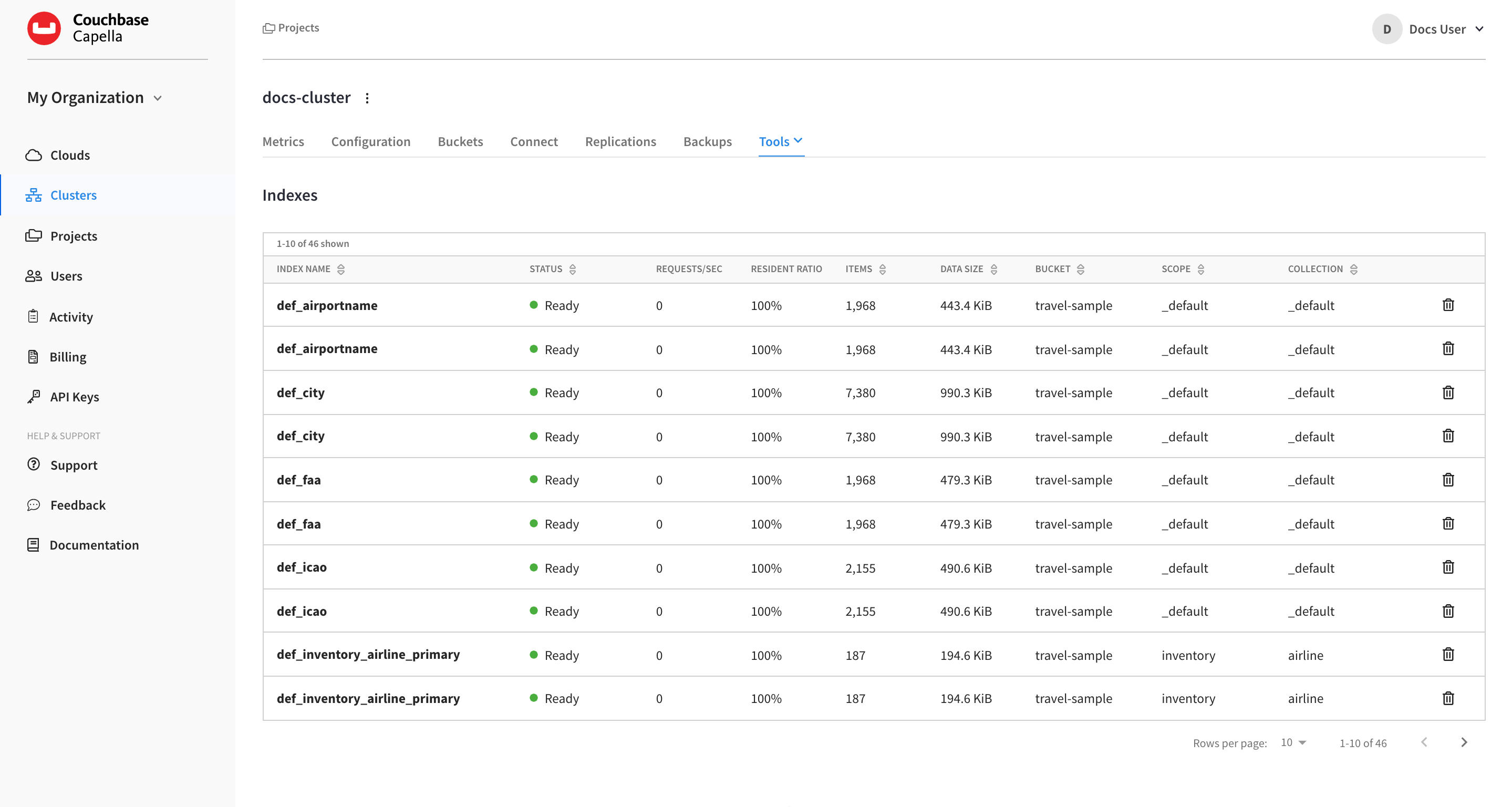Image resolution: width=1512 pixels, height=807 pixels.
Task: Click the Support help icon
Action: pos(34,464)
